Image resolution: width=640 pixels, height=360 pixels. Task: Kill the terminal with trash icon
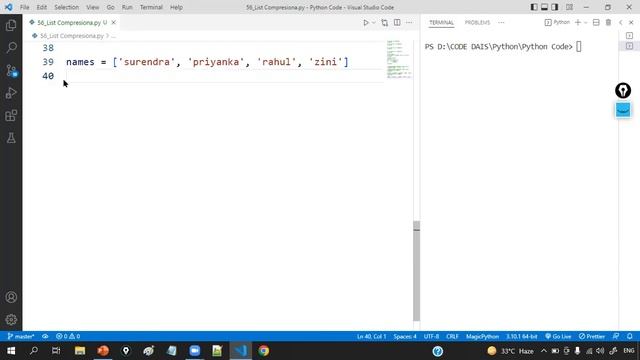608,23
